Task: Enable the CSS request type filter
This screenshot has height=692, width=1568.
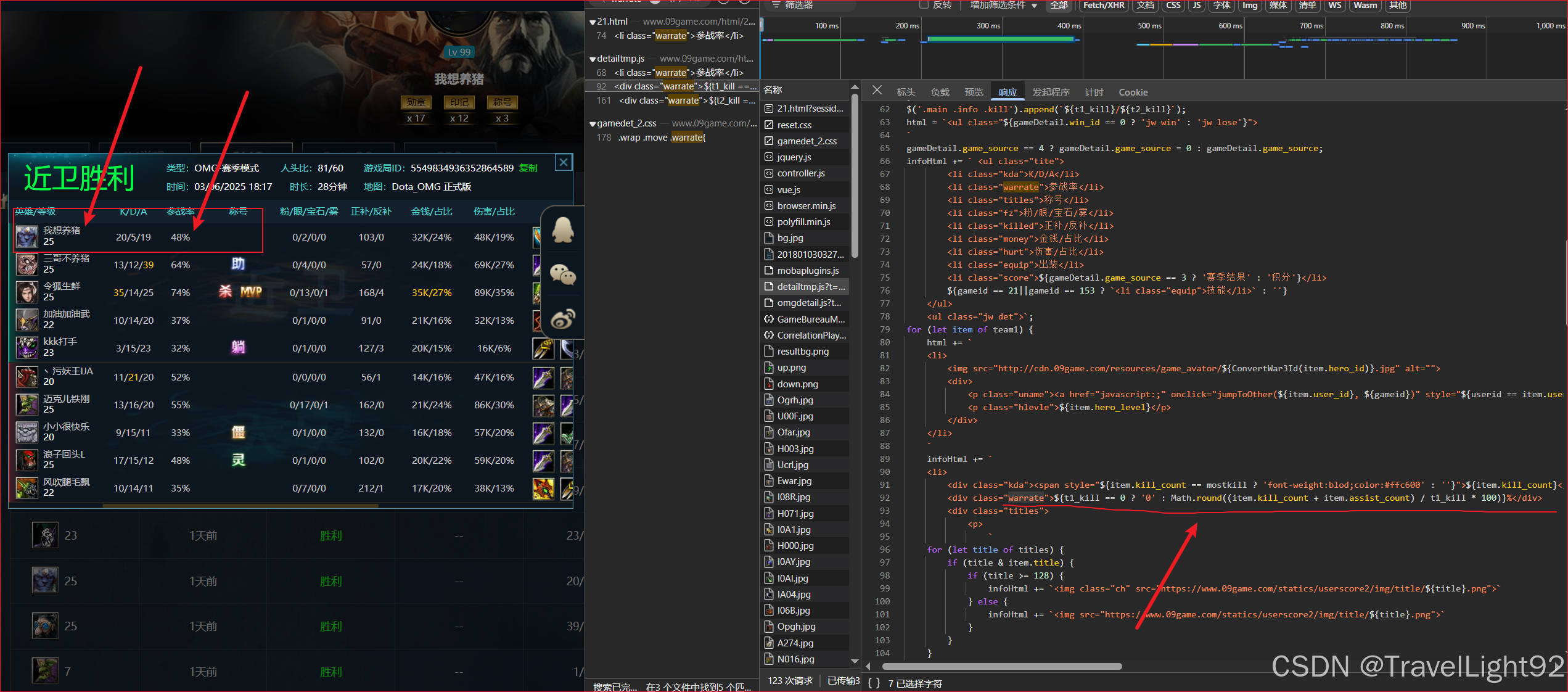Action: point(1173,5)
